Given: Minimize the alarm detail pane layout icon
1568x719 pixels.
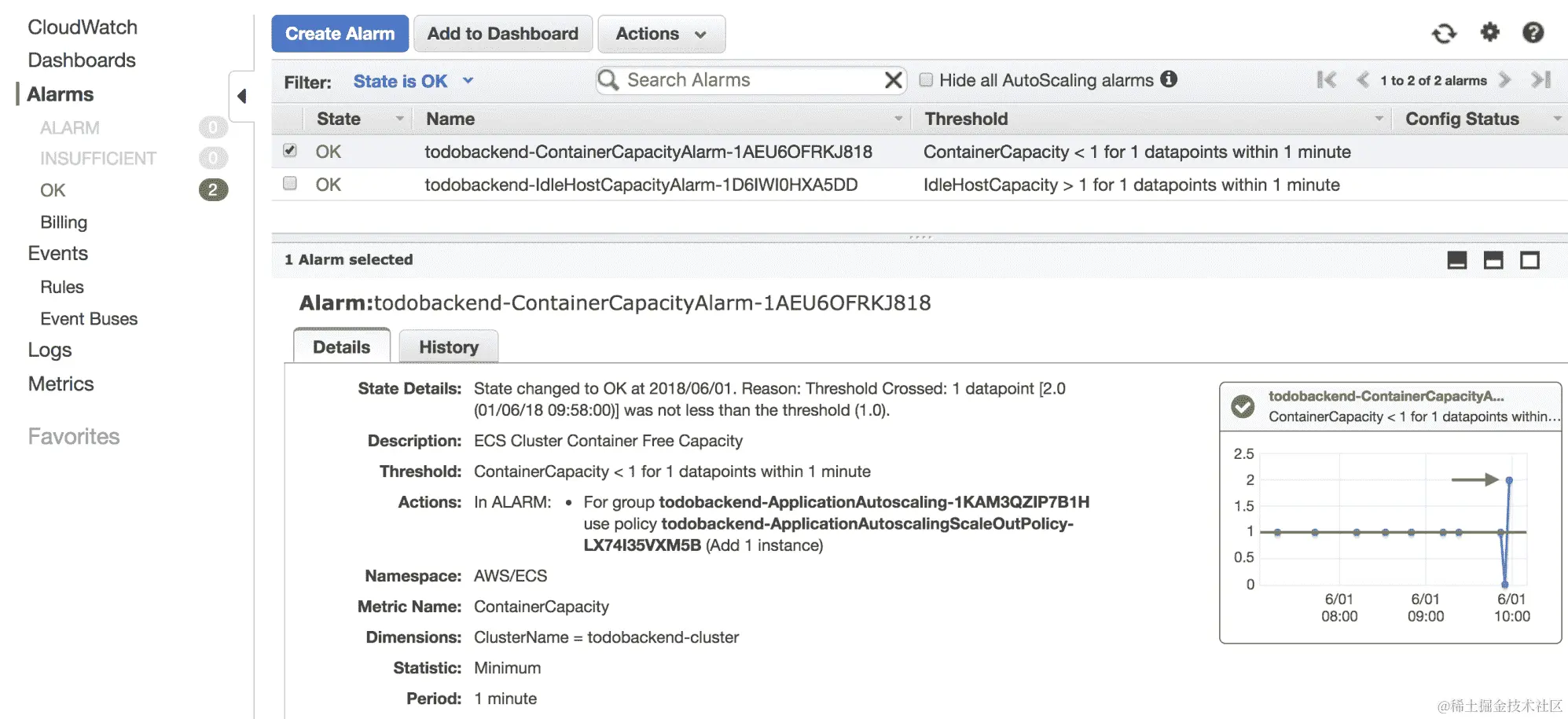Looking at the screenshot, I should click(1457, 260).
